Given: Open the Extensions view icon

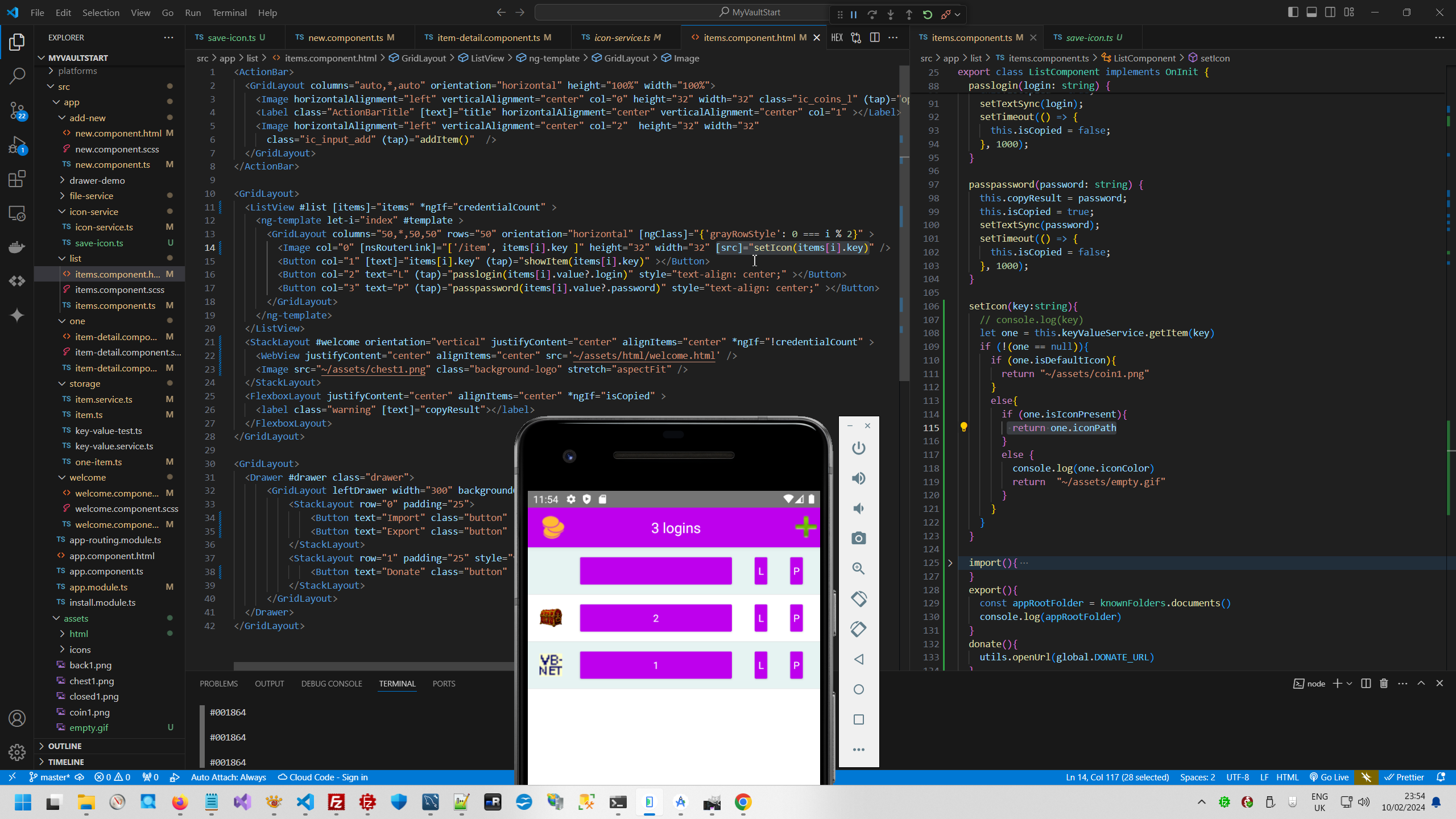Looking at the screenshot, I should pyautogui.click(x=17, y=179).
